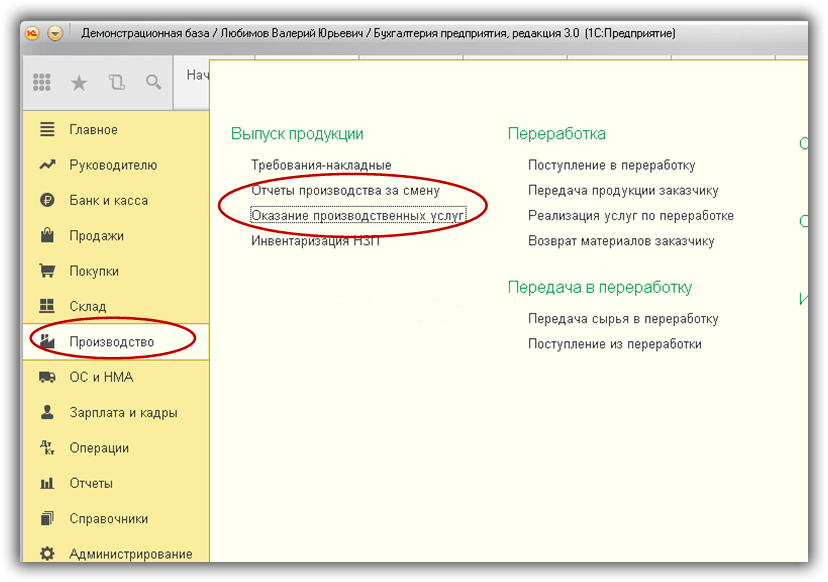Open the Главное section
828x582 pixels.
(x=93, y=129)
